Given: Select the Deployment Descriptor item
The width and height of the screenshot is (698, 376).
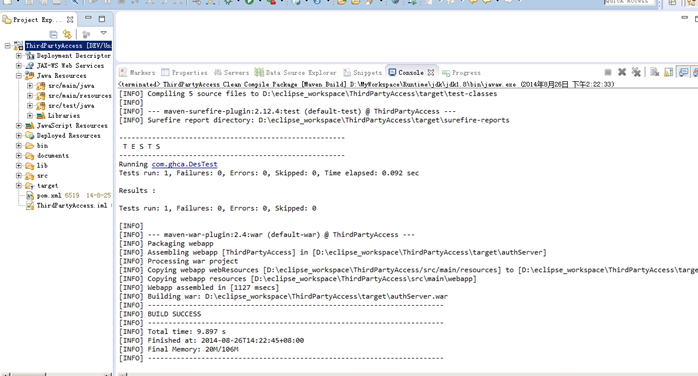Looking at the screenshot, I should 73,56.
